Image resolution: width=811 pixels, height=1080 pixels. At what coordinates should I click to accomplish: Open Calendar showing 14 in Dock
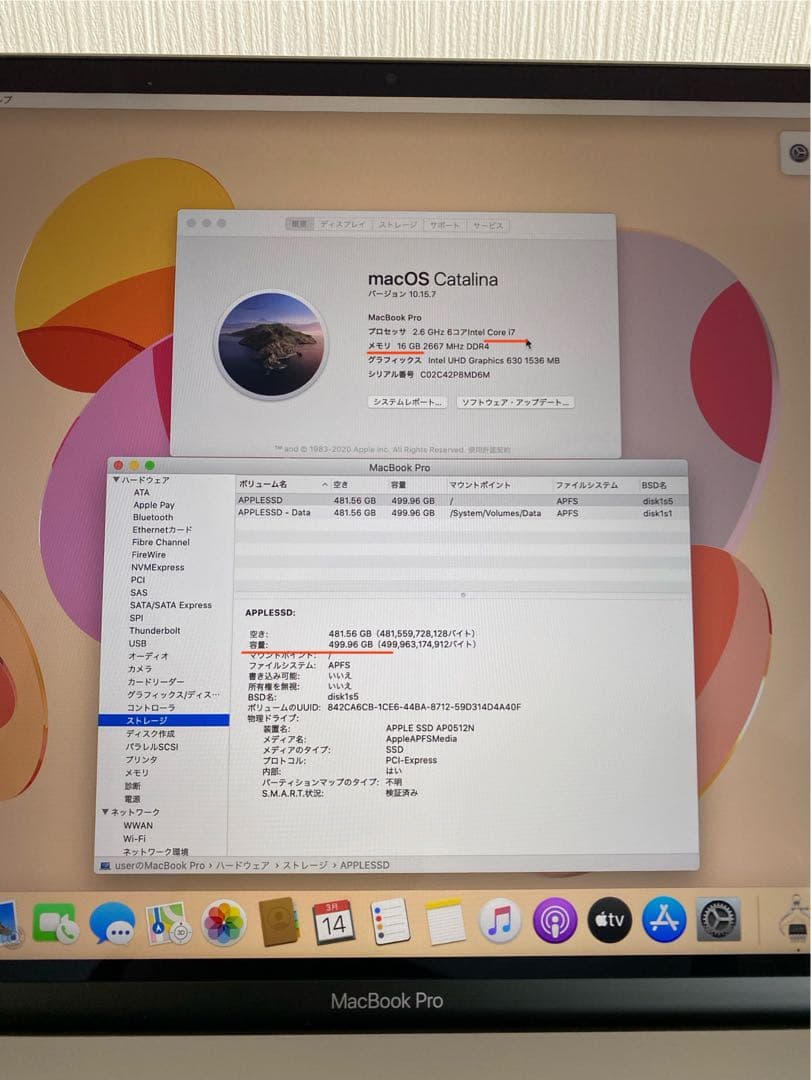[333, 921]
